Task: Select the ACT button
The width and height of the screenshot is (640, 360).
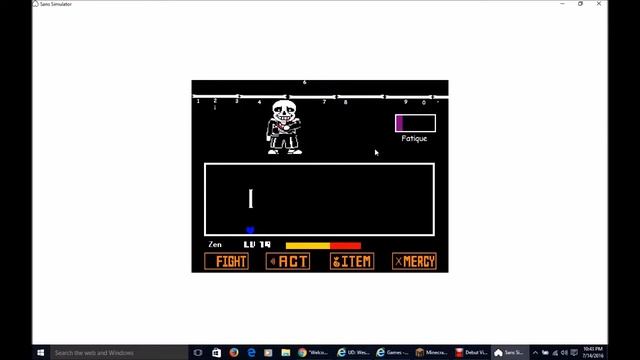Action: [x=288, y=261]
